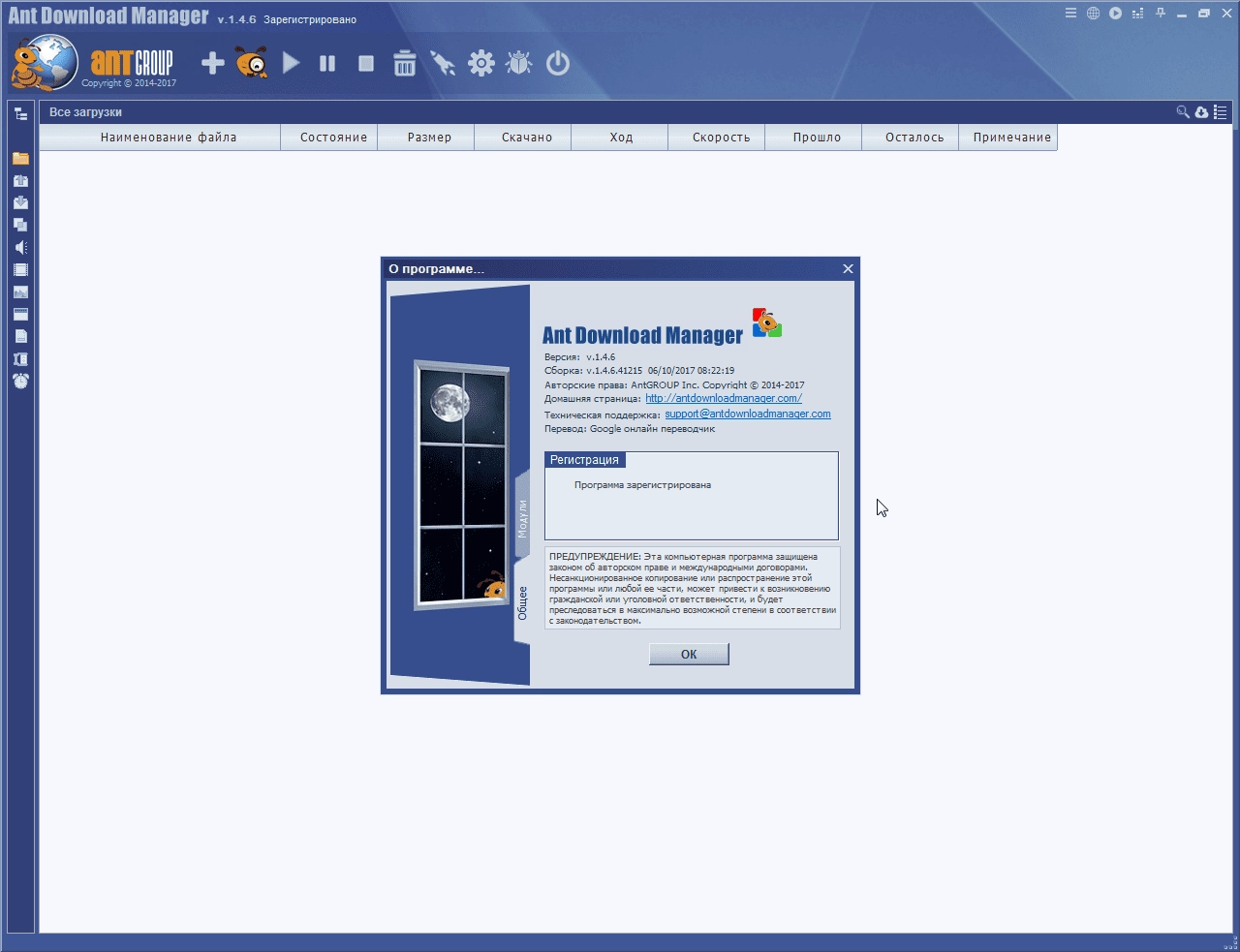This screenshot has height=952, width=1240.
Task: Click the Осталось column header
Action: [x=911, y=138]
